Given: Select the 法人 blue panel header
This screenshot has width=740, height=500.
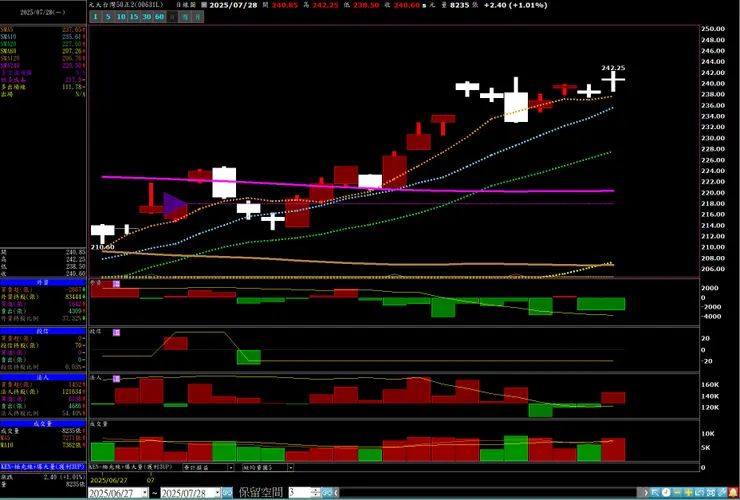Looking at the screenshot, I should 43,378.
